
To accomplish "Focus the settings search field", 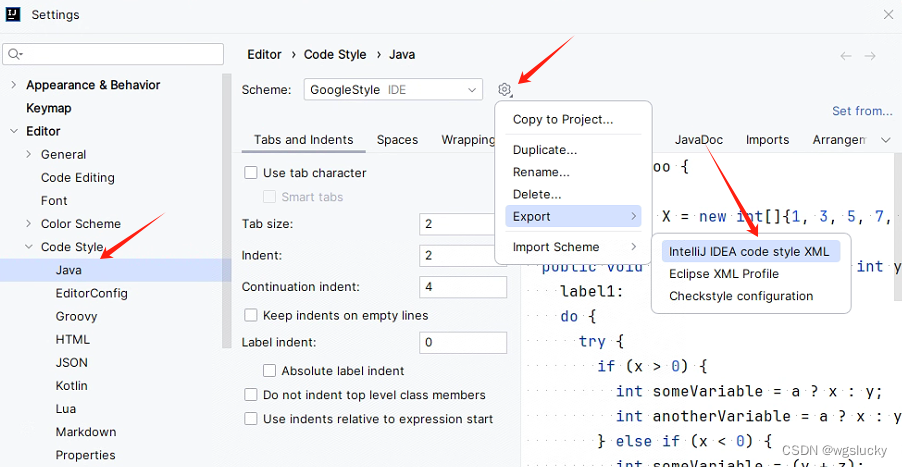I will click(113, 54).
